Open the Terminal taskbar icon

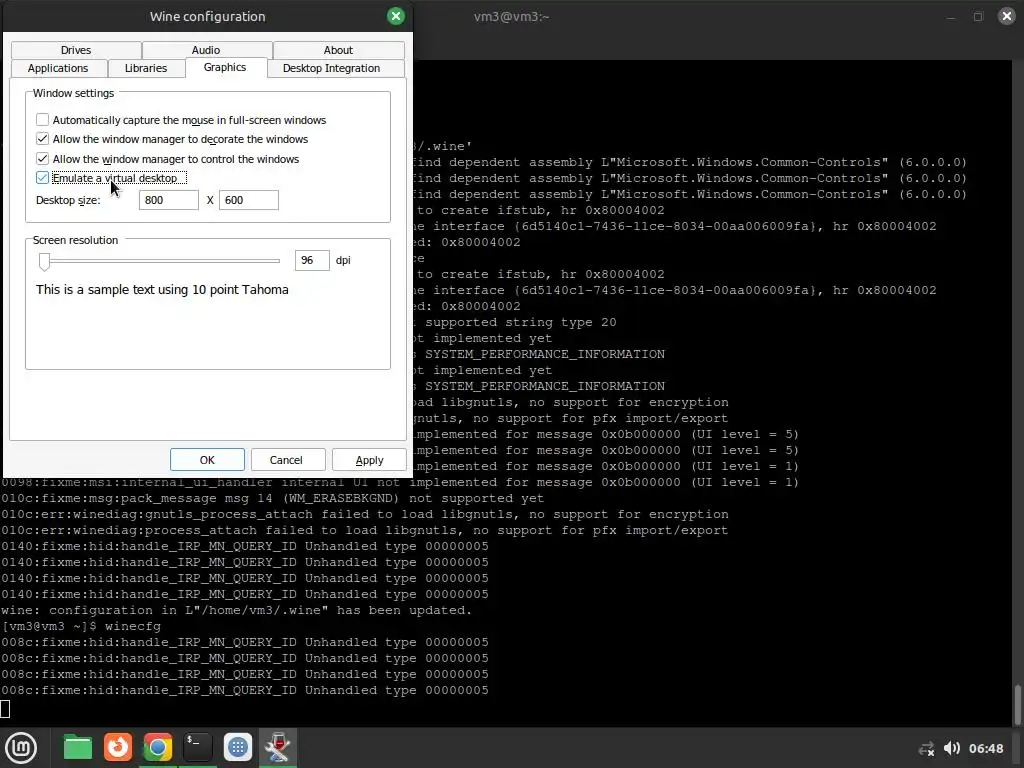197,748
